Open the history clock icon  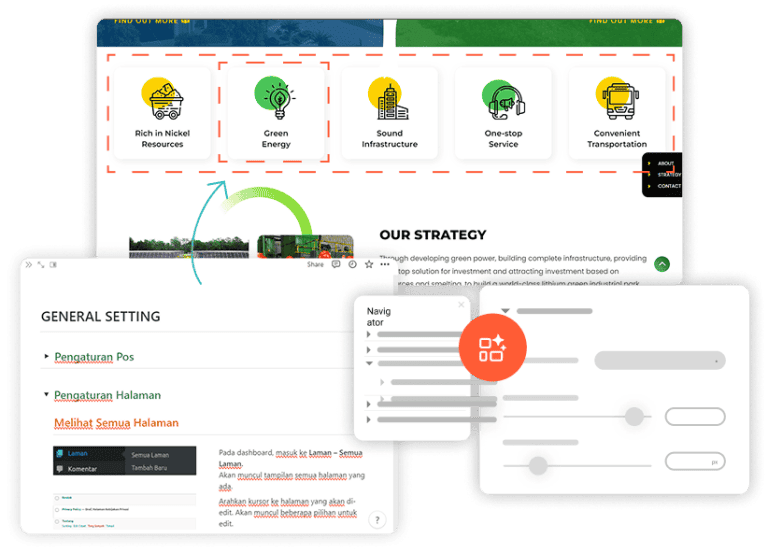tap(352, 265)
